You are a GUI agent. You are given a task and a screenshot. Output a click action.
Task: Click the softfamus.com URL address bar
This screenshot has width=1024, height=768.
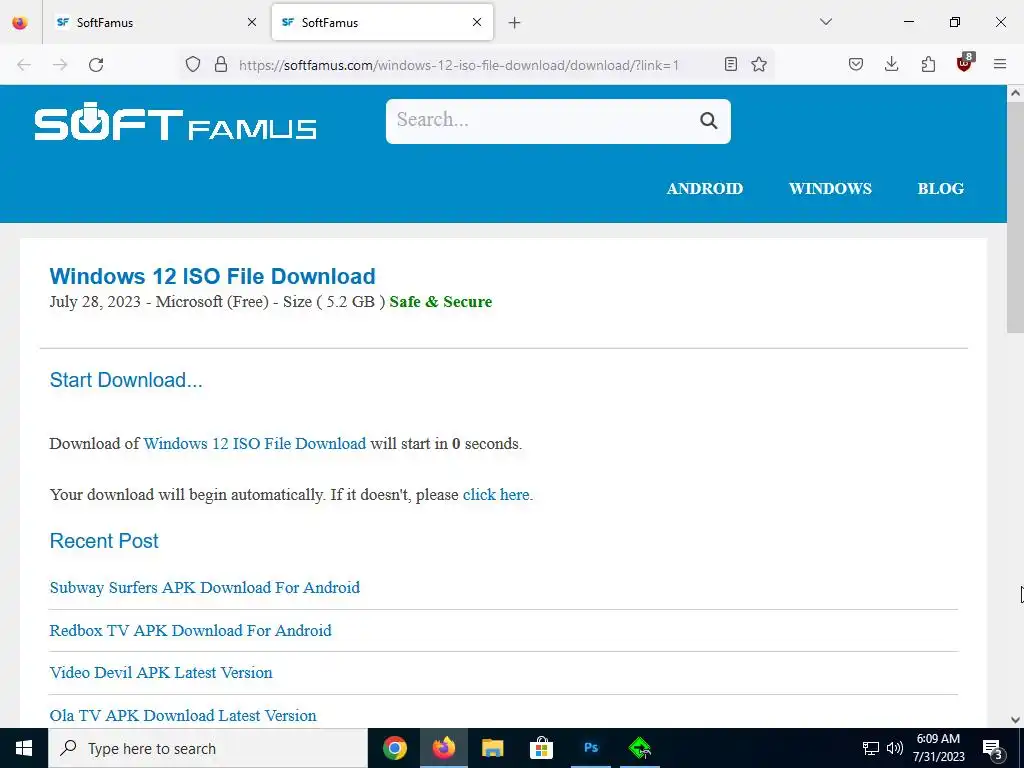(458, 65)
